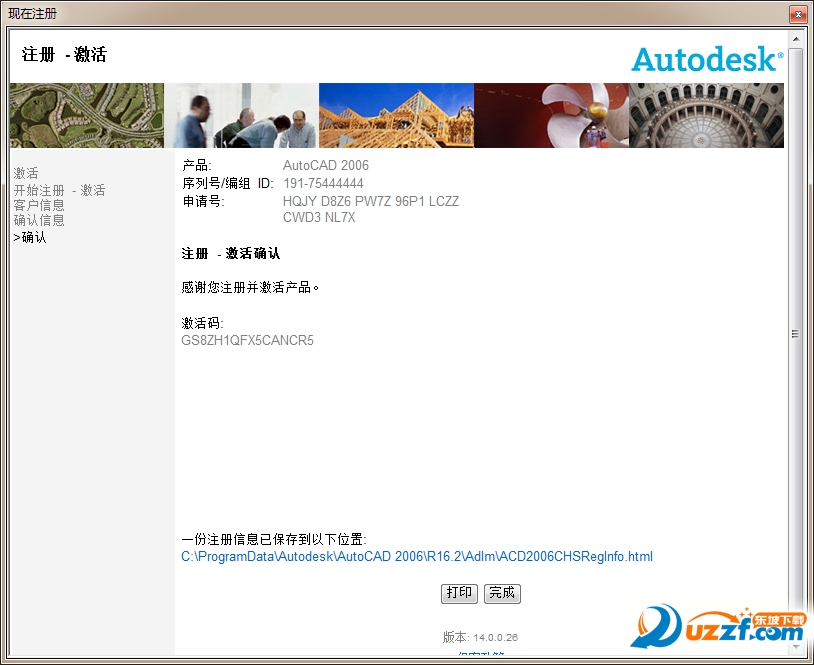Close the 现在注册 window

tap(797, 14)
